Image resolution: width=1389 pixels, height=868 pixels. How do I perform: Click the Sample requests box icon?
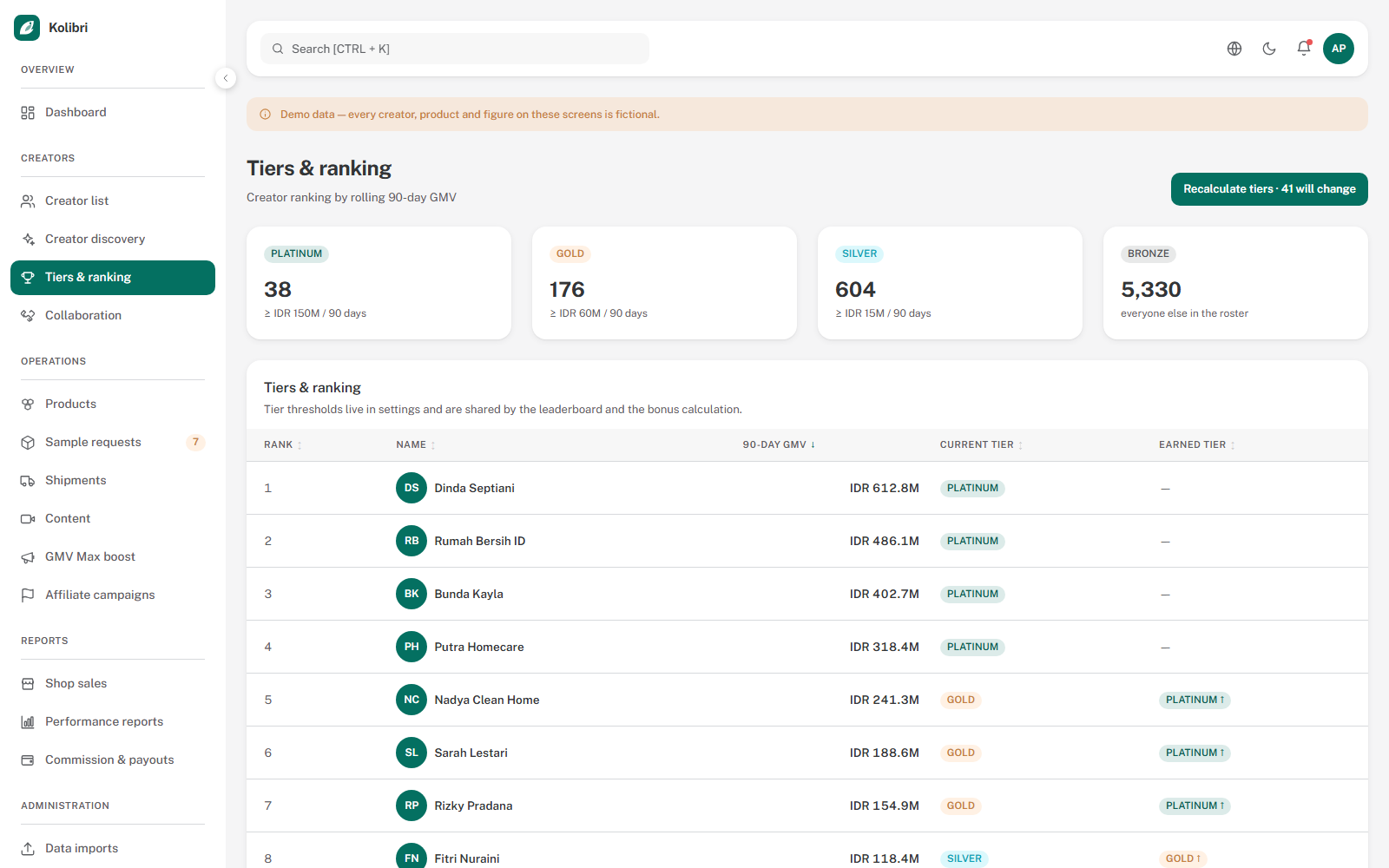coord(28,443)
